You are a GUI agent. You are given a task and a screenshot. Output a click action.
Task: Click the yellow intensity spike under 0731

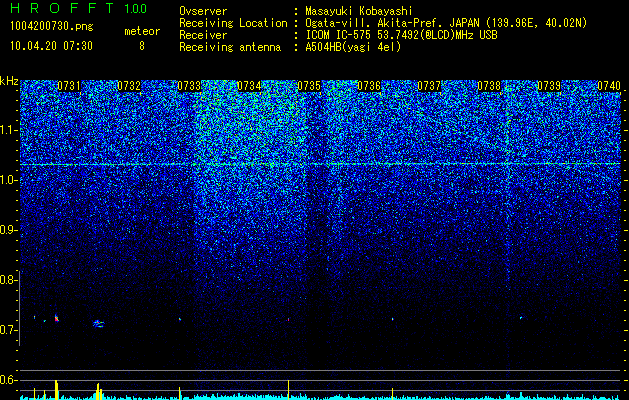coord(57,390)
